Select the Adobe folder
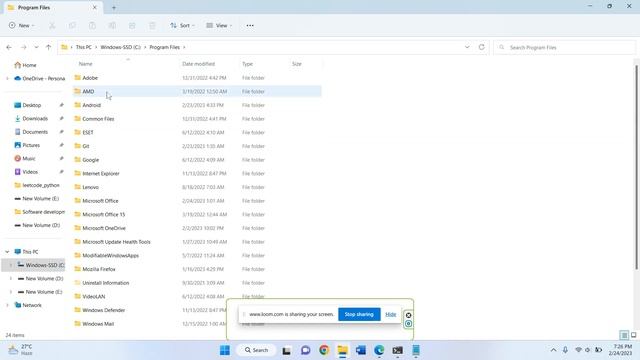 [90, 78]
